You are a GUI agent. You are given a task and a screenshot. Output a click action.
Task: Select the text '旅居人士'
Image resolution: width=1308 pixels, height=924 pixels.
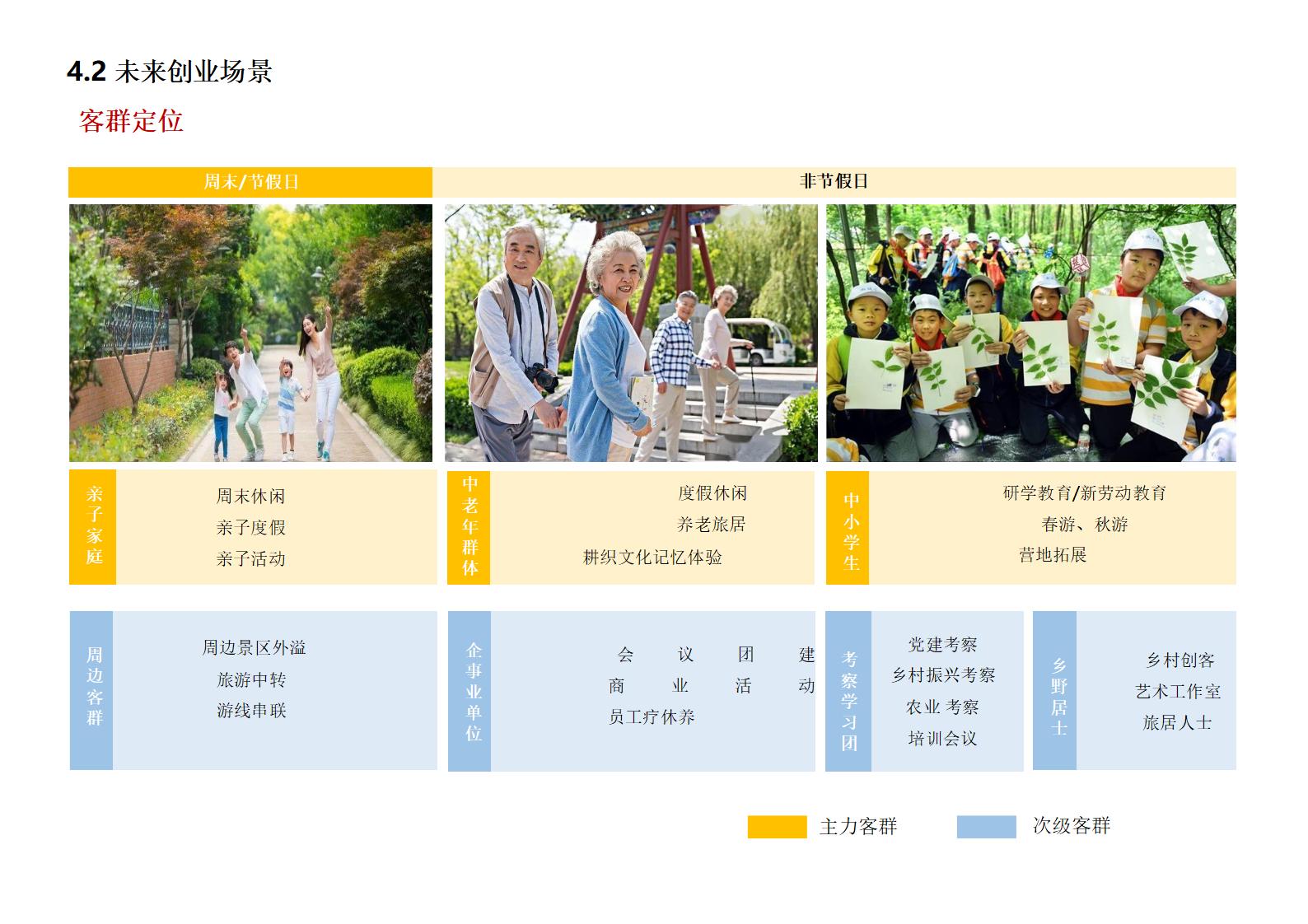pos(1178,723)
